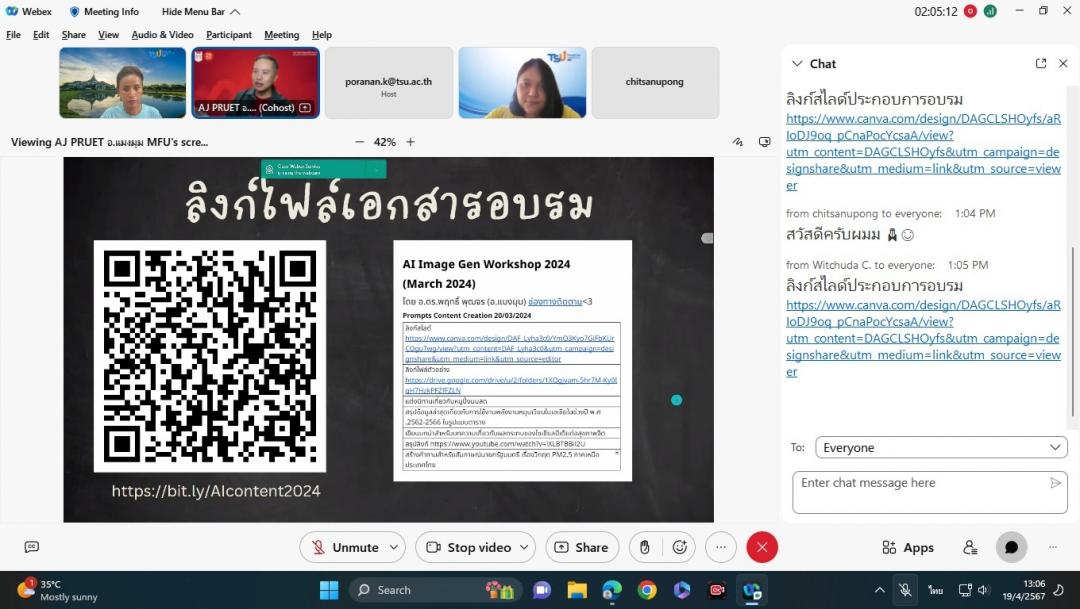1080x609 pixels.
Task: Open the Participant menu
Action: coord(229,35)
